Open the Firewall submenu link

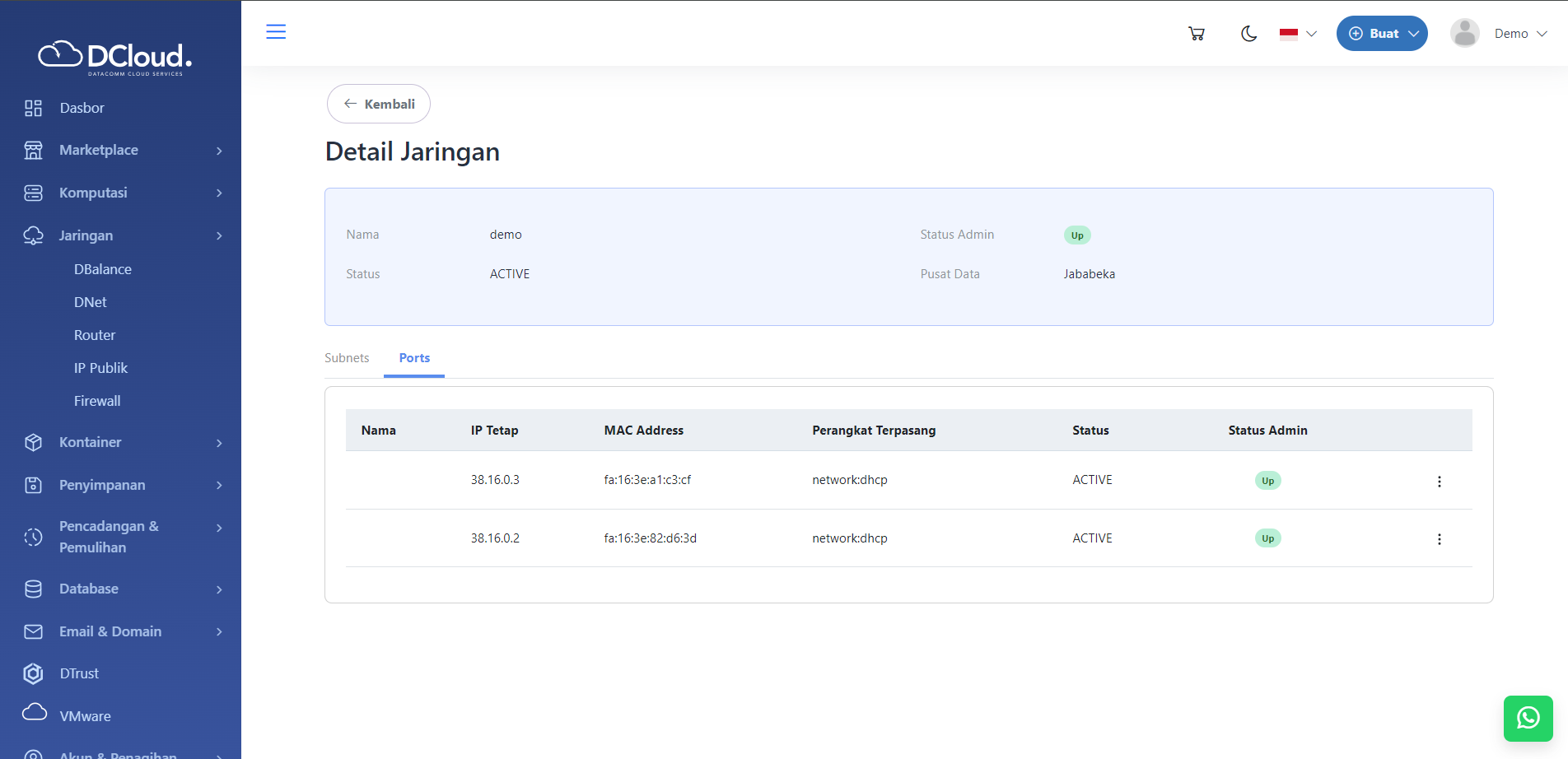(97, 401)
